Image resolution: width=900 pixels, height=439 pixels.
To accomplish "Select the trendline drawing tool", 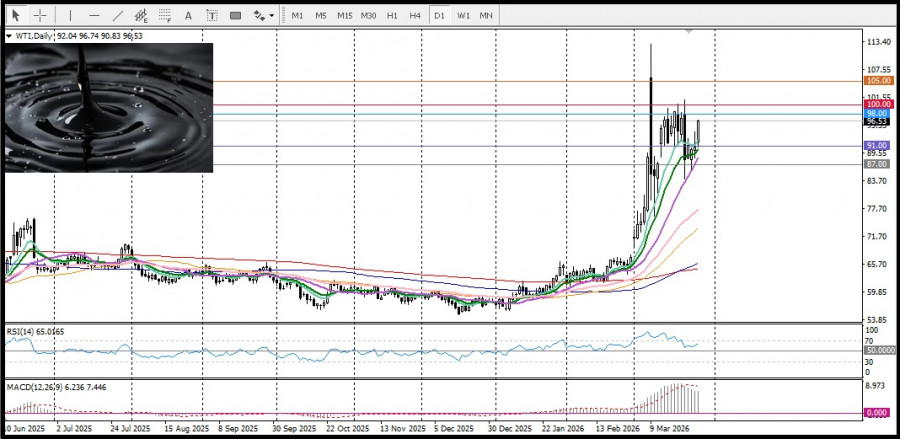I will tap(118, 16).
